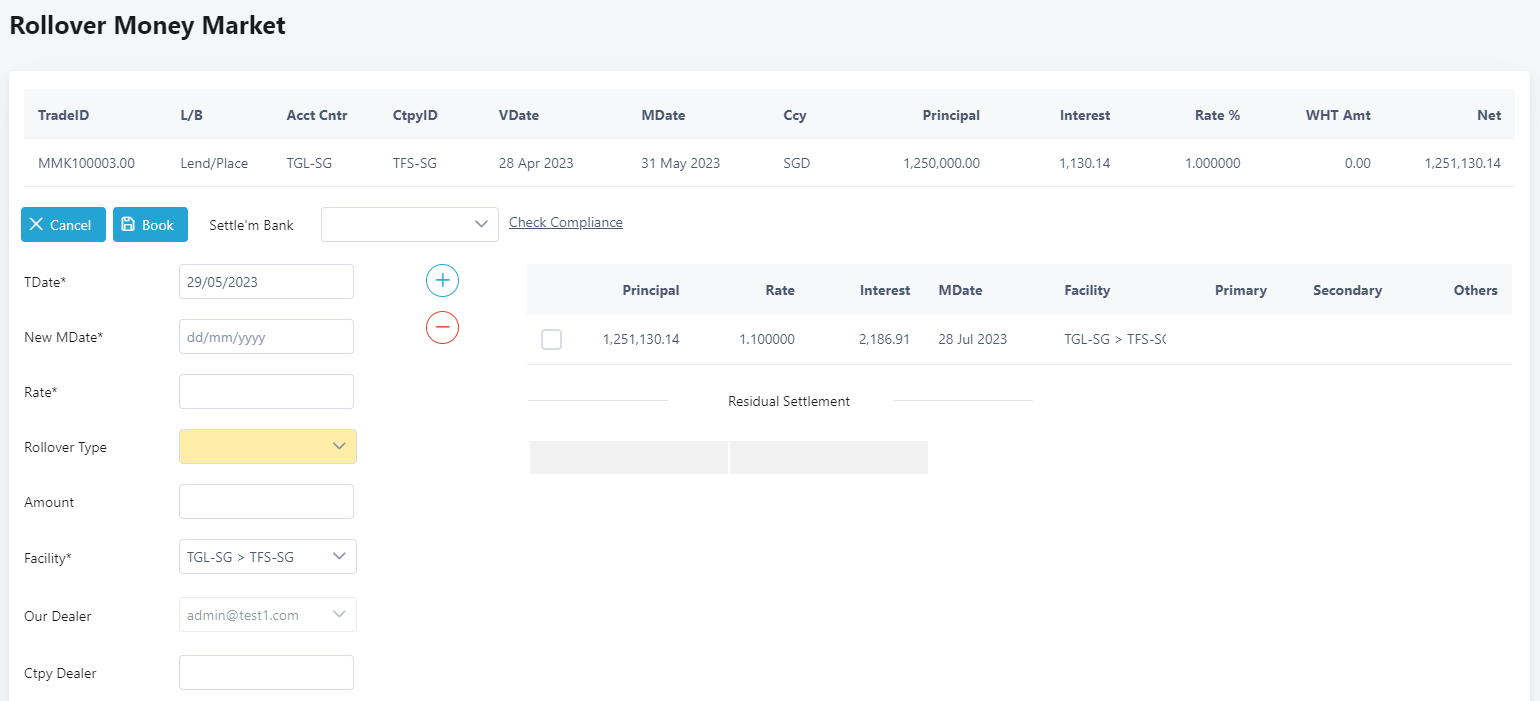Click the 1,251,130.14 net amount in top table
The height and width of the screenshot is (701, 1540).
pyautogui.click(x=1463, y=163)
